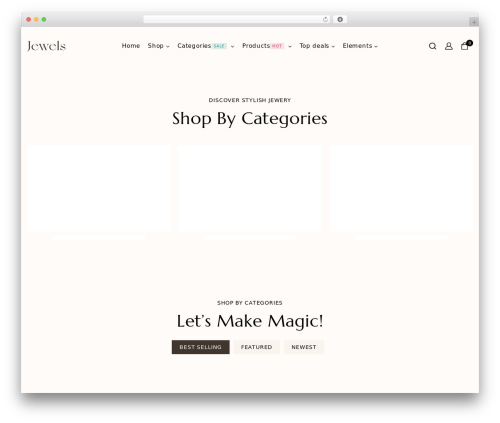Image resolution: width=500 pixels, height=423 pixels.
Task: Click the browser reload icon
Action: point(325,19)
